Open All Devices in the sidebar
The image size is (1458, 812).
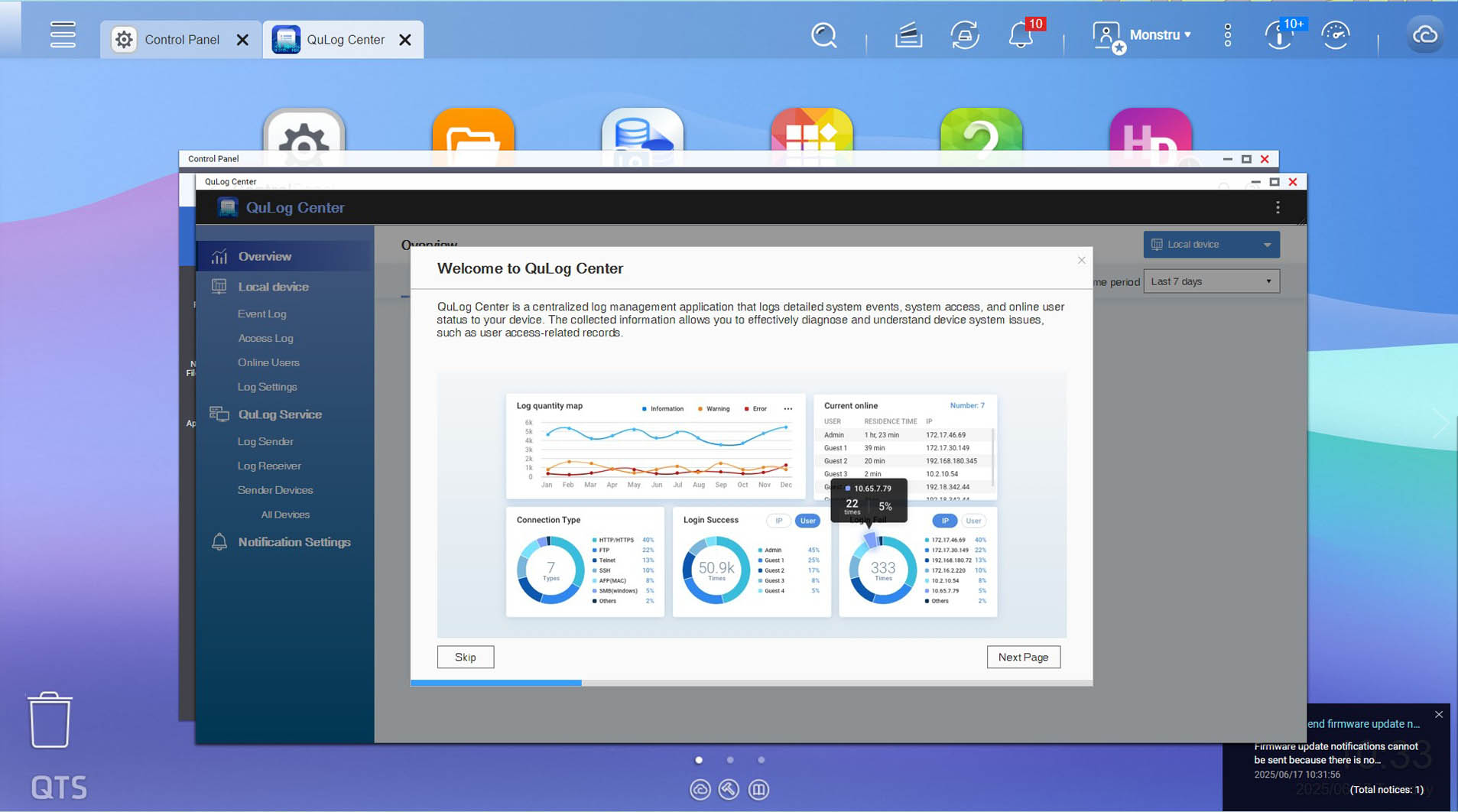click(285, 515)
